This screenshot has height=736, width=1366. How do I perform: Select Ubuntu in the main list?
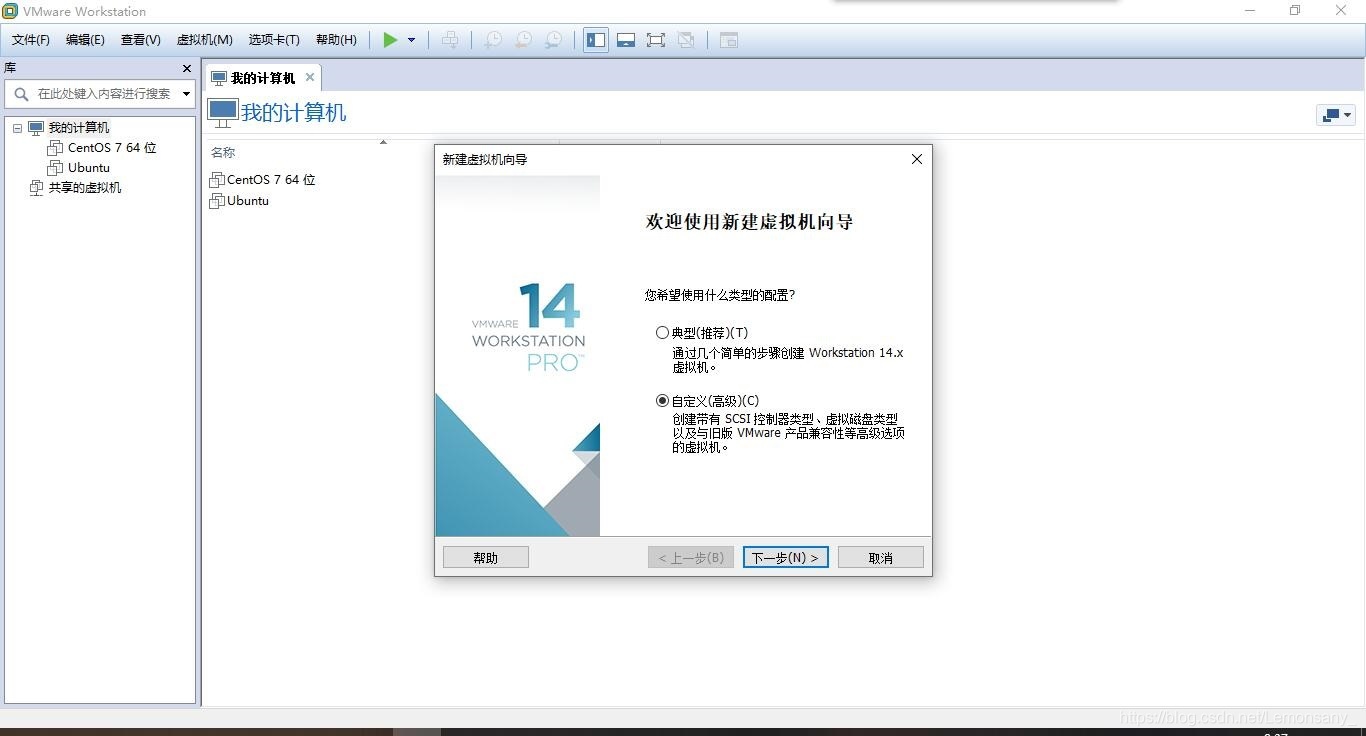pyautogui.click(x=248, y=201)
